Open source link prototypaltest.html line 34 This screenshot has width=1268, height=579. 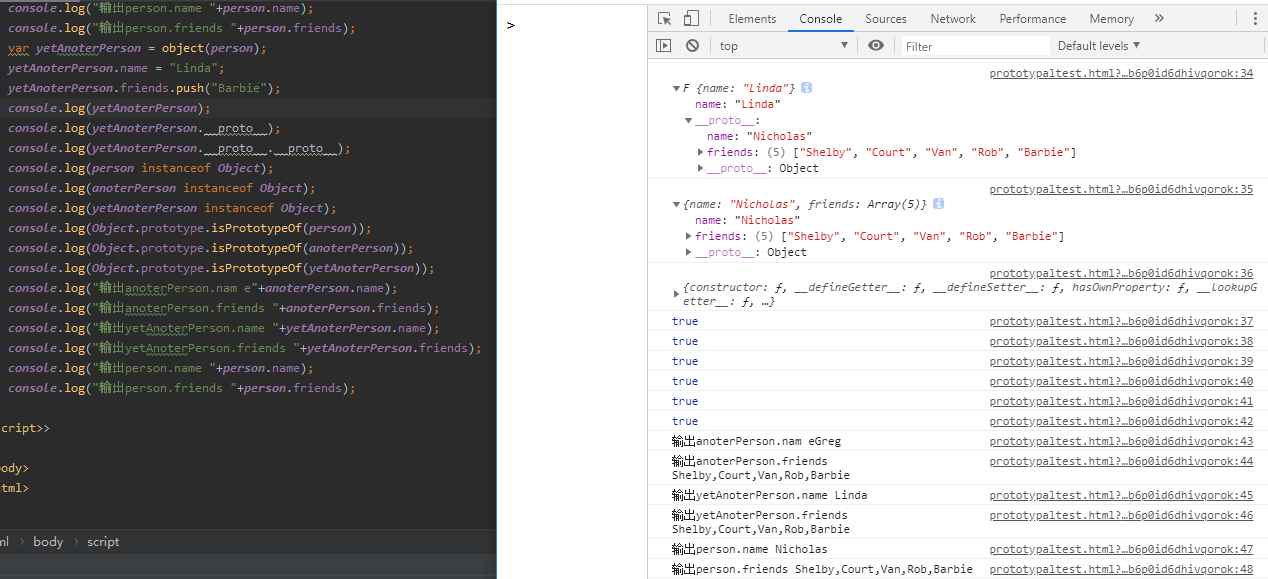(1121, 73)
